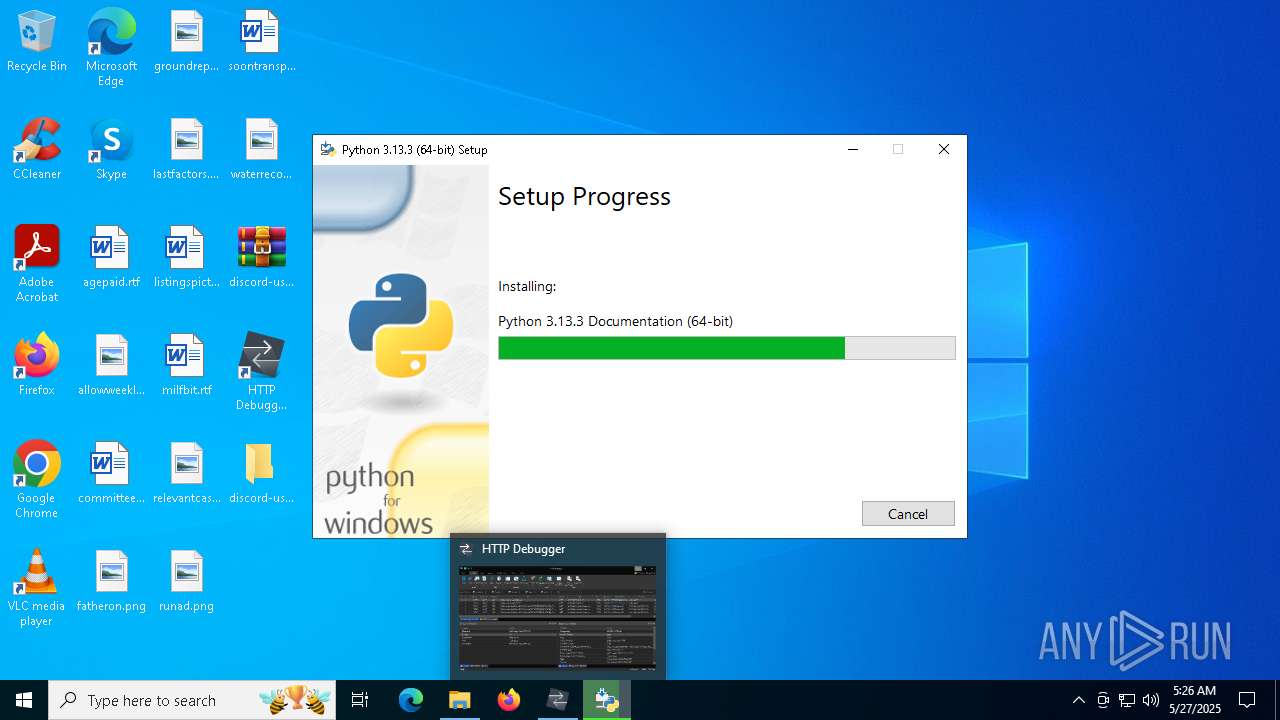The width and height of the screenshot is (1280, 720).
Task: Open the taskbar clock and date
Action: tap(1195, 700)
